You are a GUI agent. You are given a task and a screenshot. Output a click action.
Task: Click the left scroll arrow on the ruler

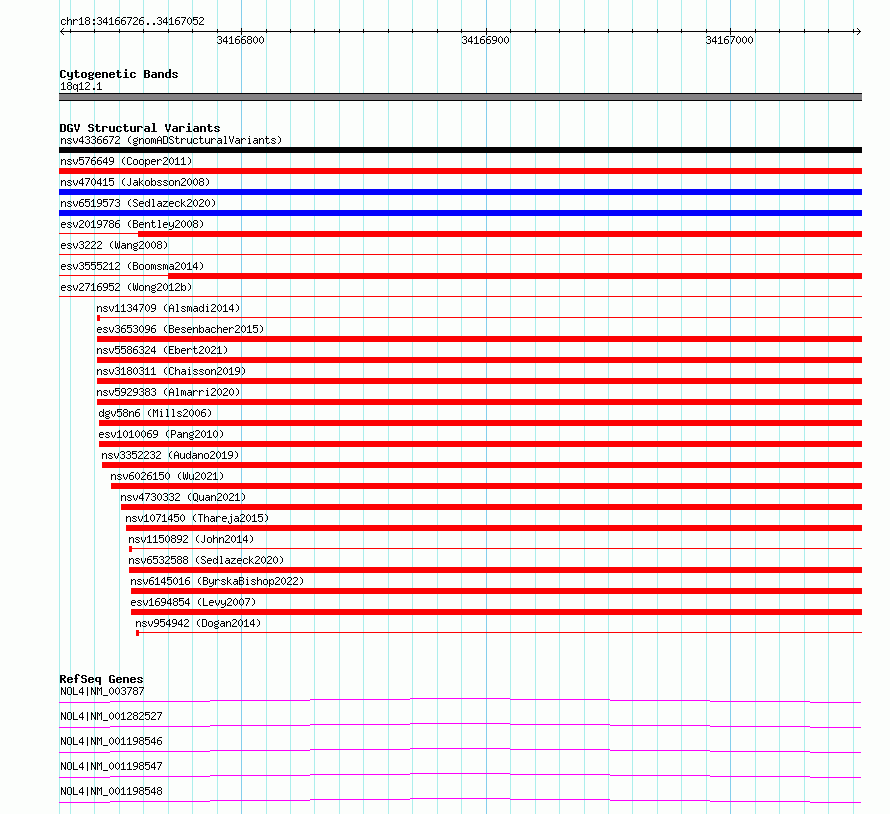coord(63,31)
